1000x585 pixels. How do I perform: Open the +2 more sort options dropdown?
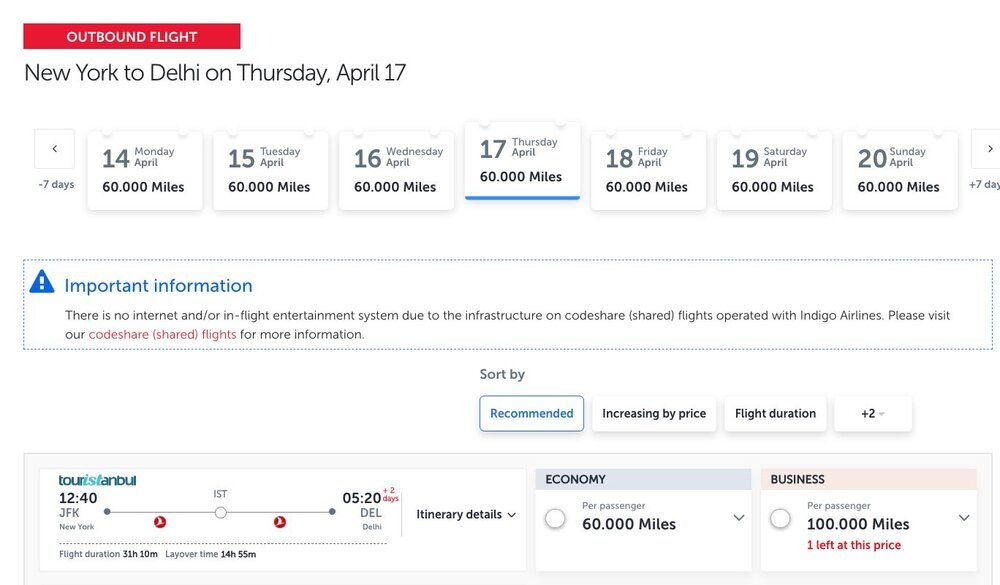coord(872,414)
